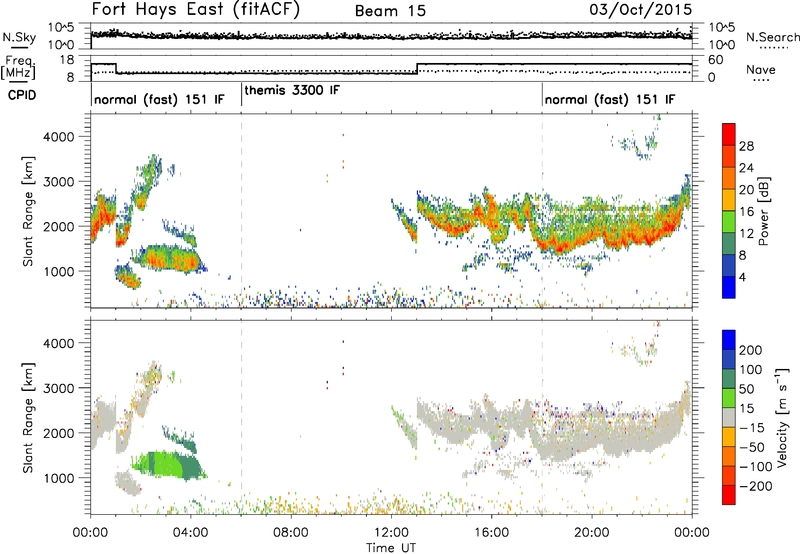Image resolution: width=800 pixels, height=554 pixels.
Task: Click the '20:00' time axis tick
Action: coord(592,533)
